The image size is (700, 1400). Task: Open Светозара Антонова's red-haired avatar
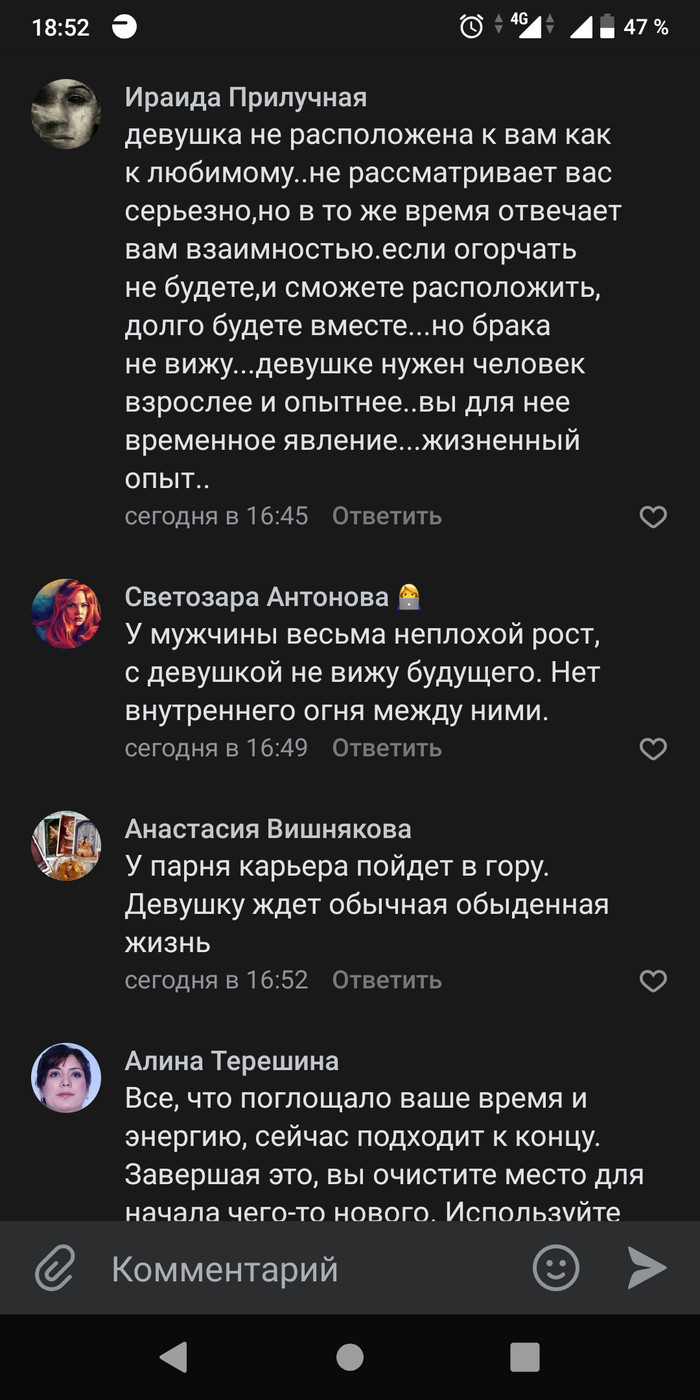67,614
